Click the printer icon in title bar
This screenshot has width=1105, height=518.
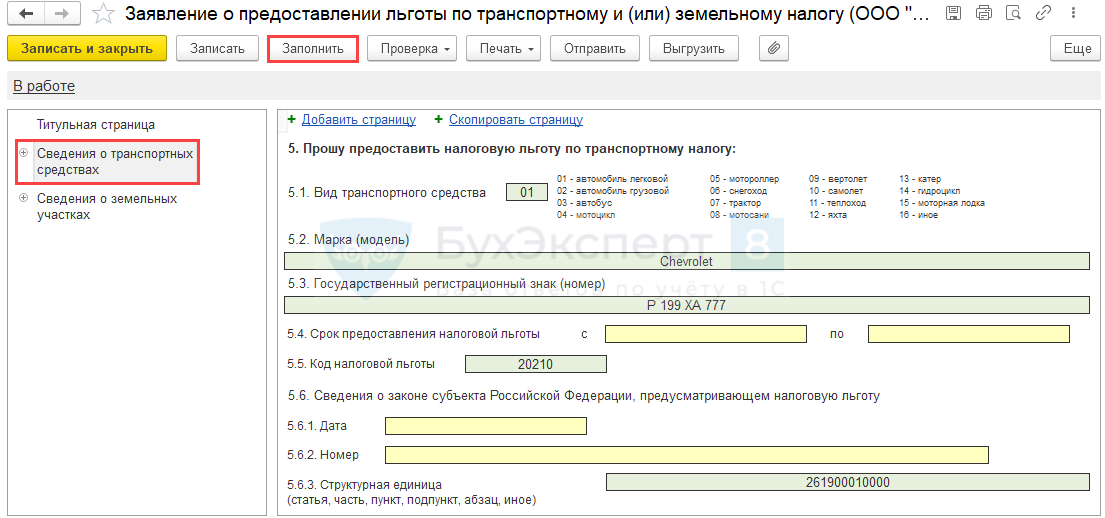click(x=983, y=14)
